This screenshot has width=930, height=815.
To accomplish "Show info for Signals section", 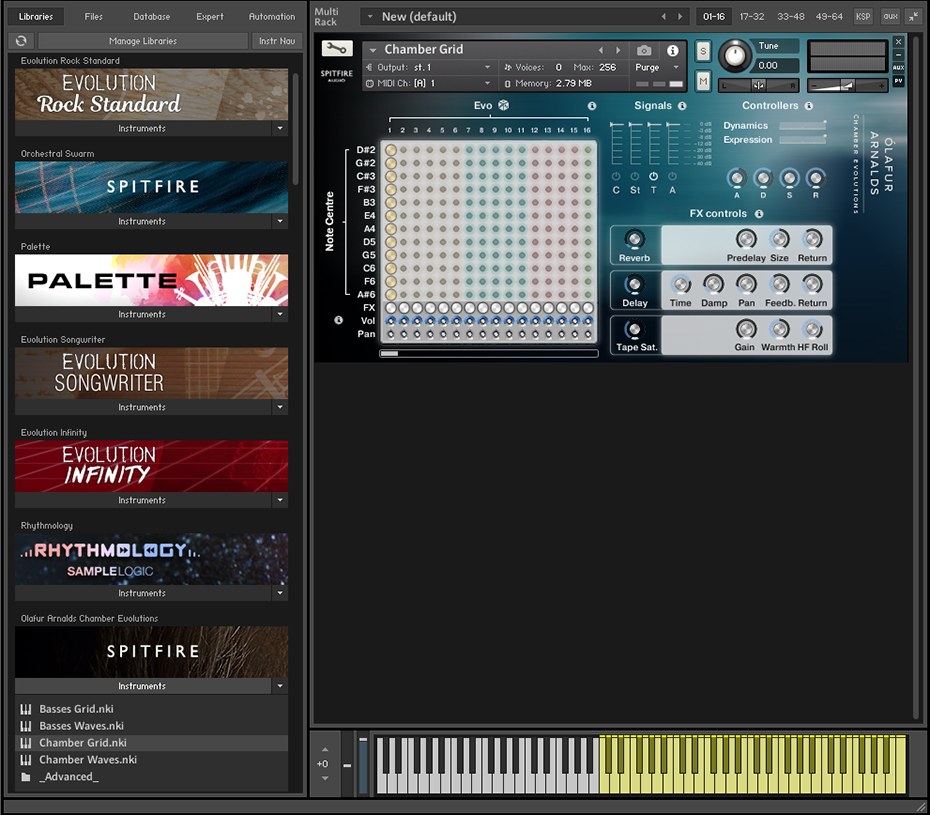I will (682, 106).
